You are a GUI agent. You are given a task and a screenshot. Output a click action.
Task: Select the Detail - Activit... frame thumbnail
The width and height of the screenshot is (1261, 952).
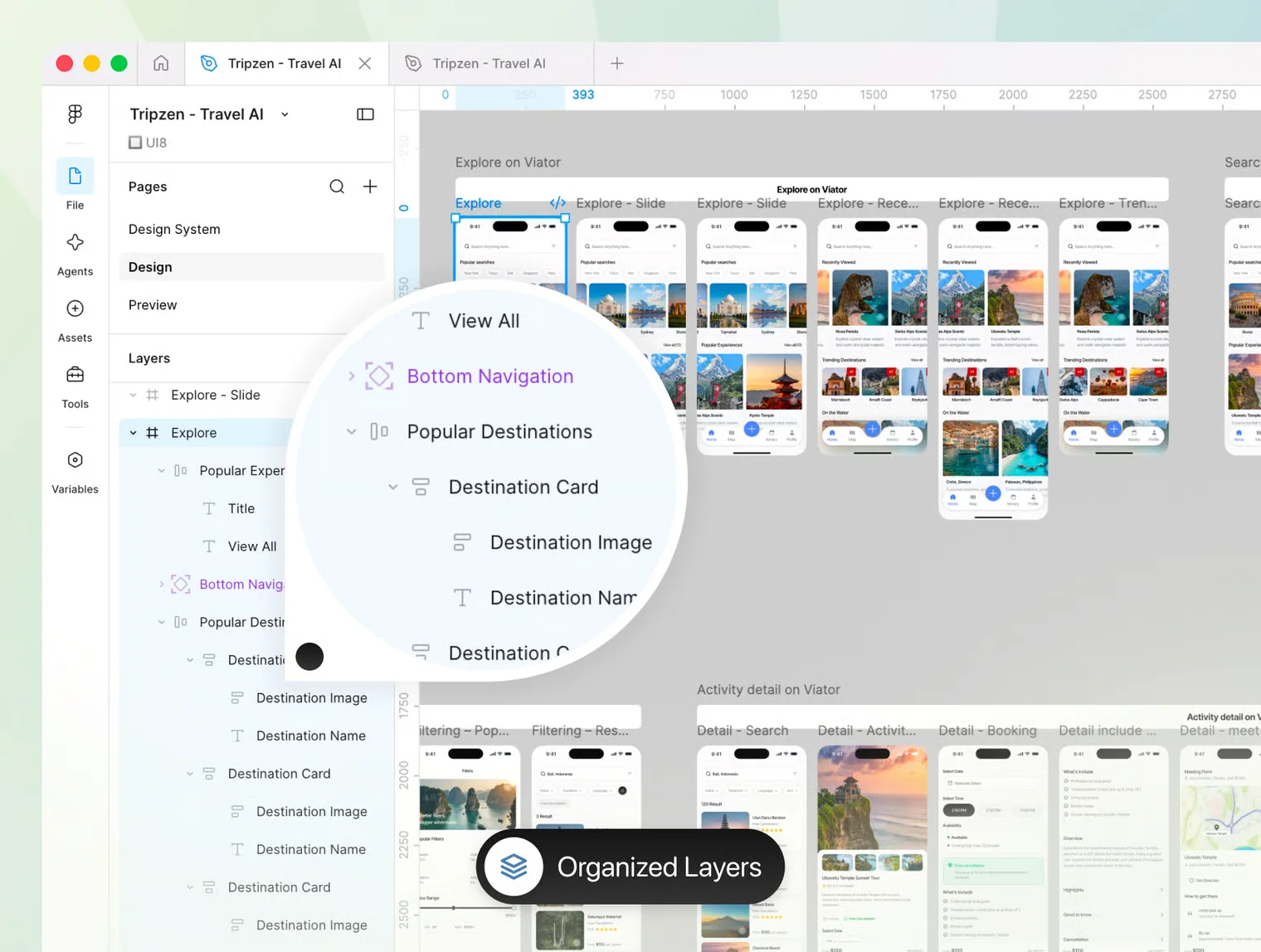(x=872, y=848)
